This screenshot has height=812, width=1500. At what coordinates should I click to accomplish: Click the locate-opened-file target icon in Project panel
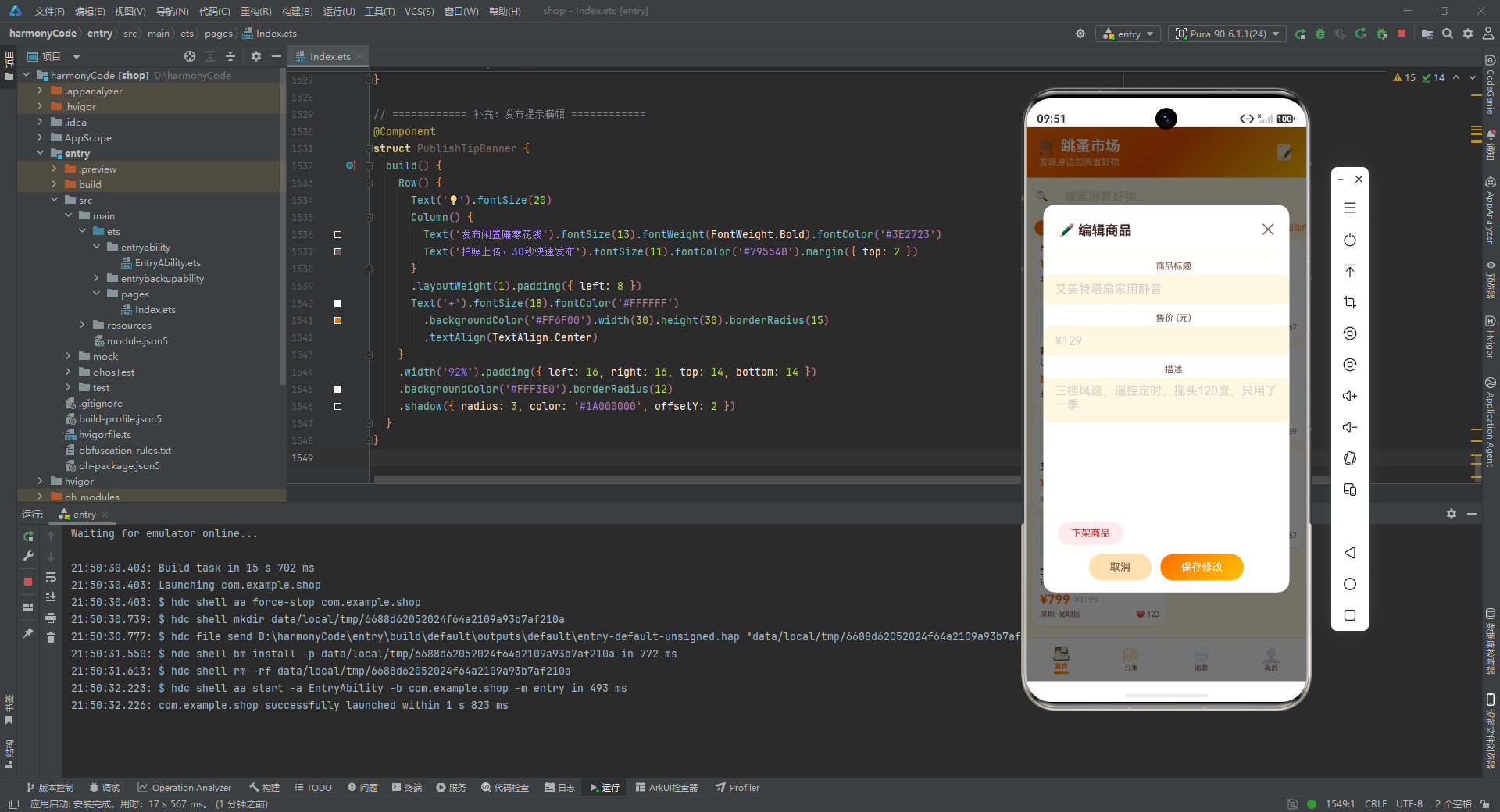point(190,56)
